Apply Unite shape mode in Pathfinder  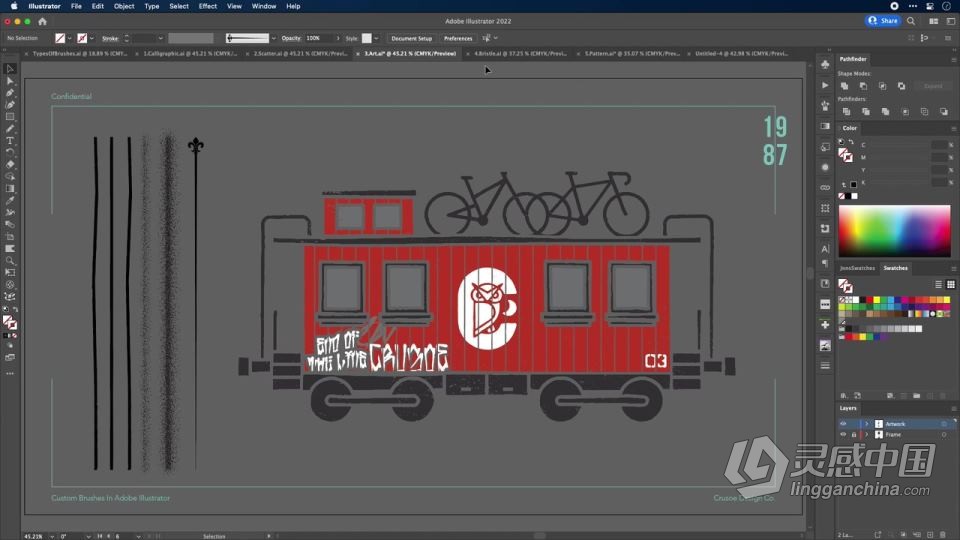(x=844, y=86)
